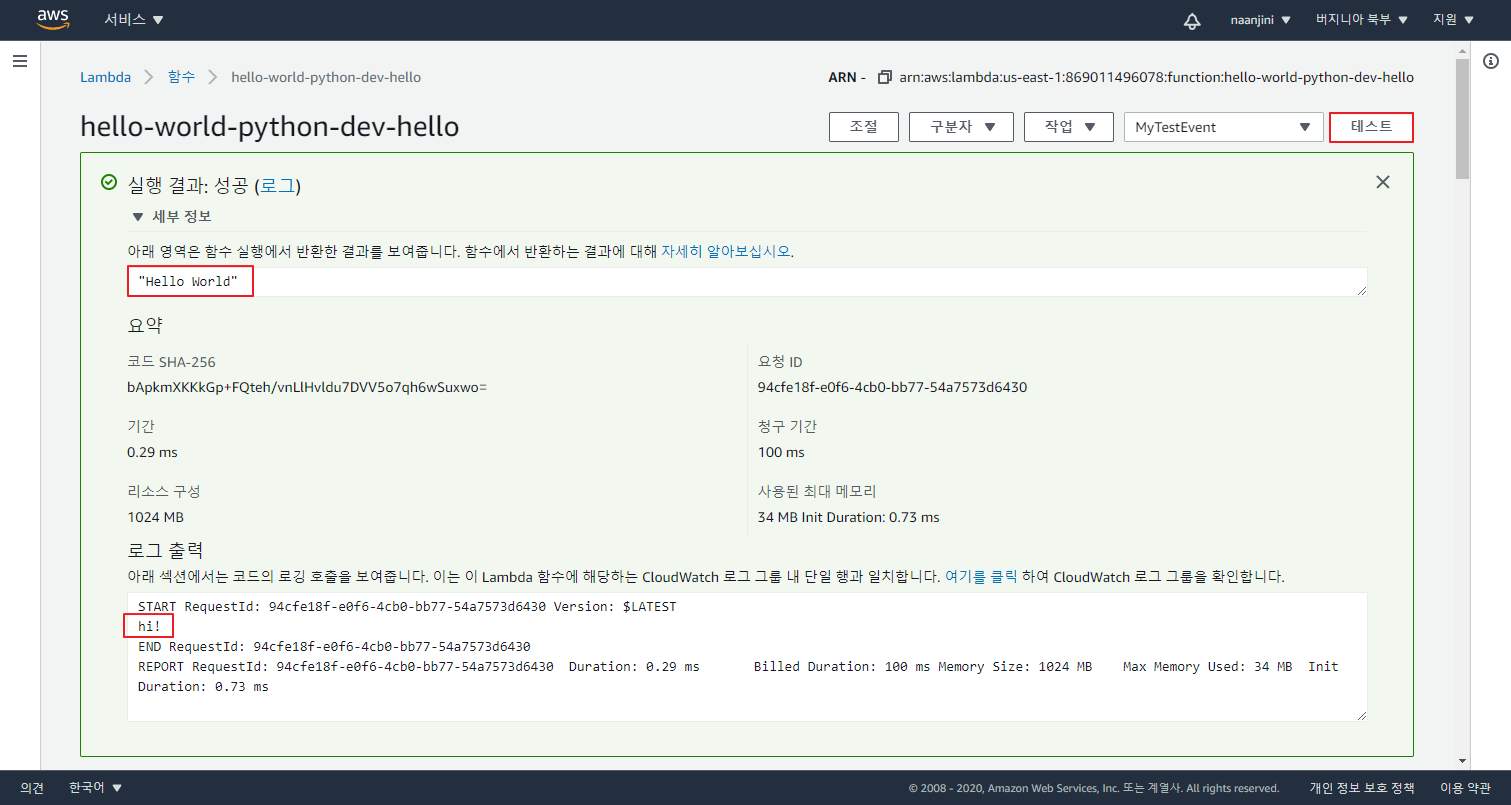Select the REPORT RequestId log line
Viewport: 1511px width, 805px height.
pyautogui.click(x=738, y=677)
